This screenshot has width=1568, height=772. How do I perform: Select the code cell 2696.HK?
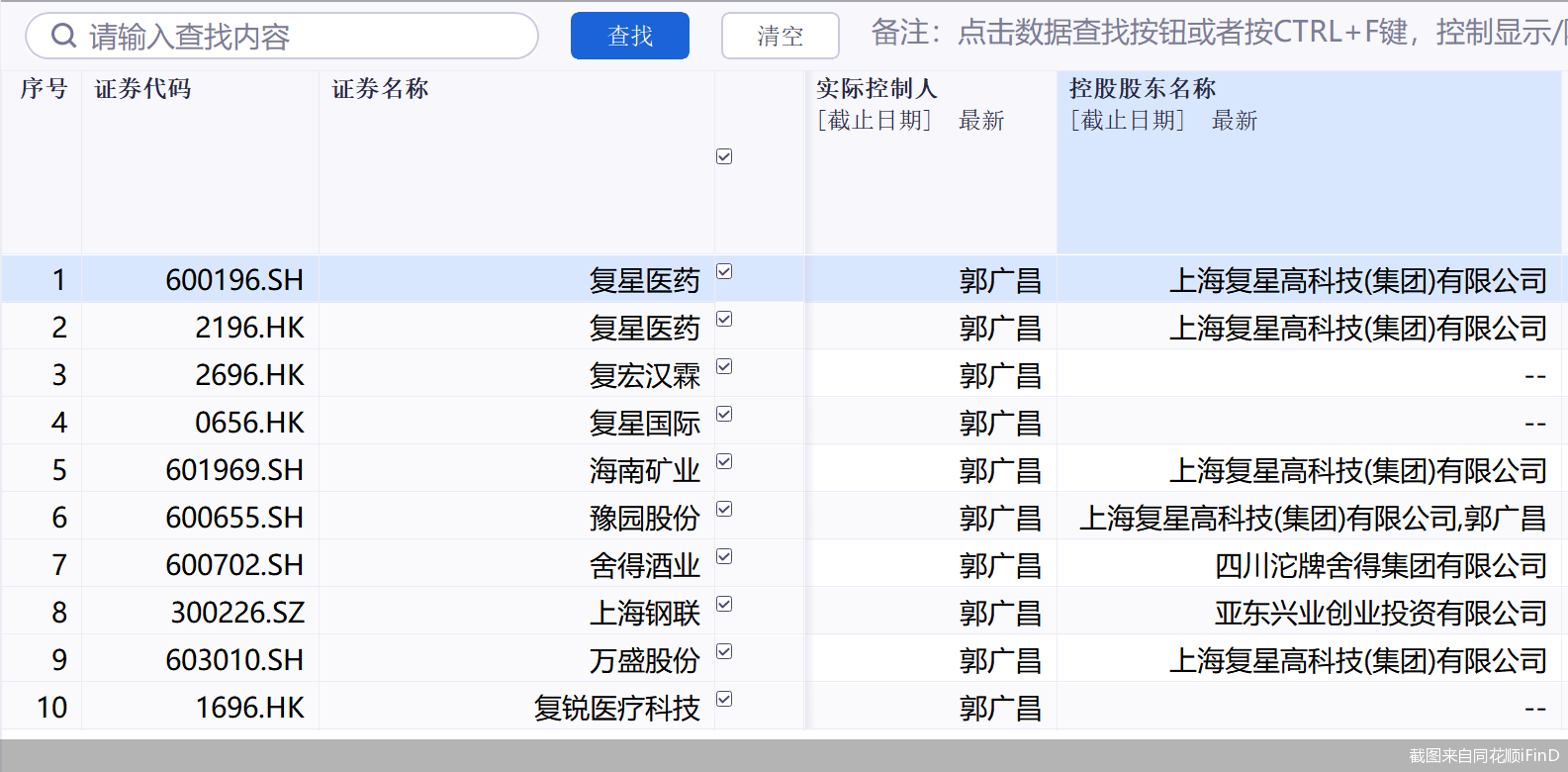(200, 375)
